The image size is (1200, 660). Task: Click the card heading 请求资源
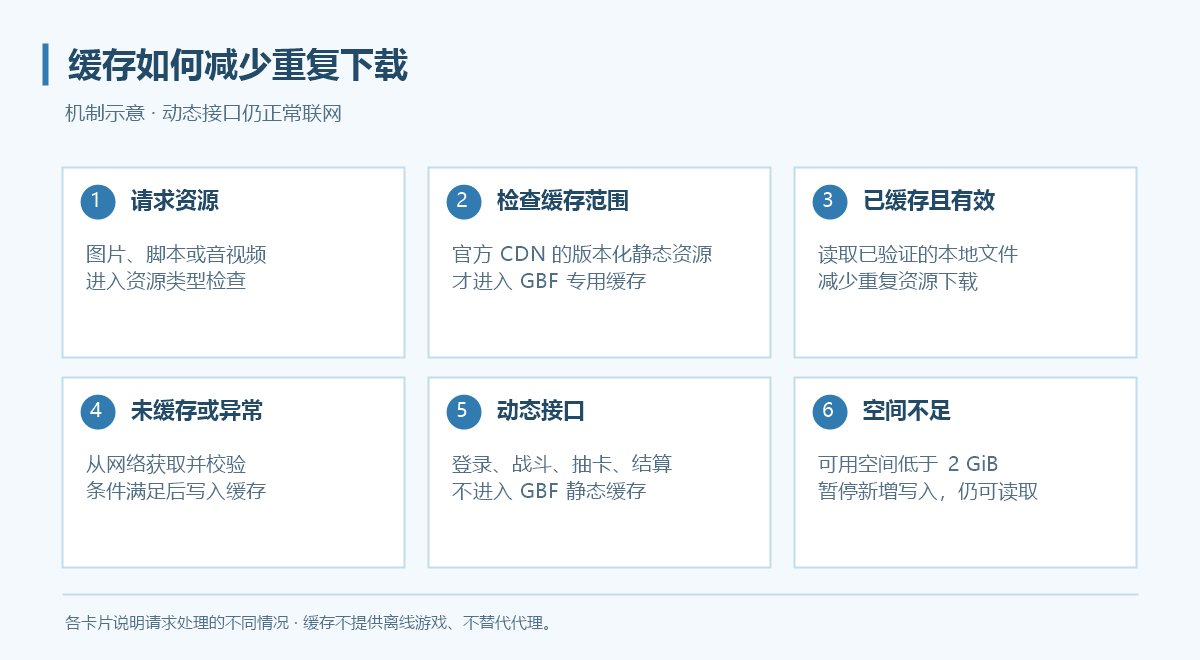(x=174, y=201)
